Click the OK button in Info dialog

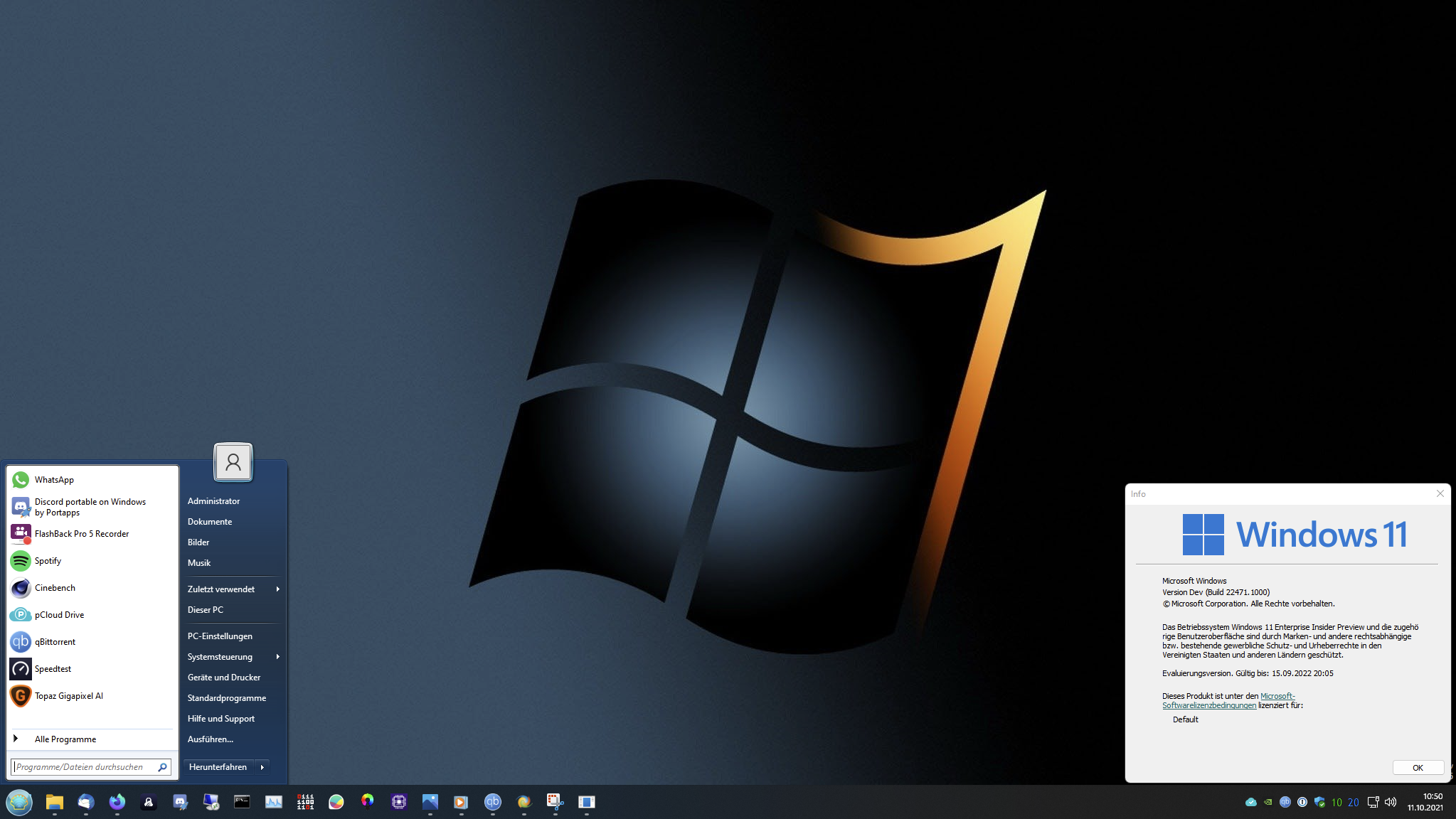[1417, 768]
